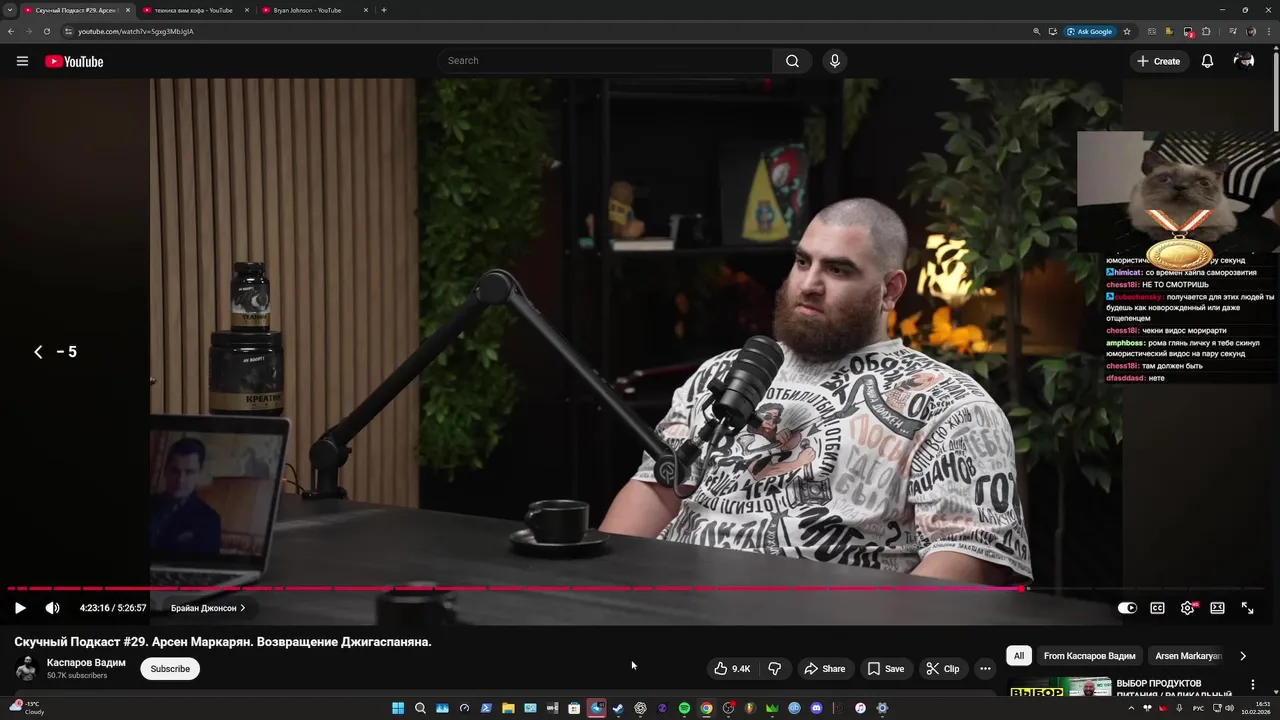The image size is (1280, 720).
Task: Play the video
Action: coord(20,608)
